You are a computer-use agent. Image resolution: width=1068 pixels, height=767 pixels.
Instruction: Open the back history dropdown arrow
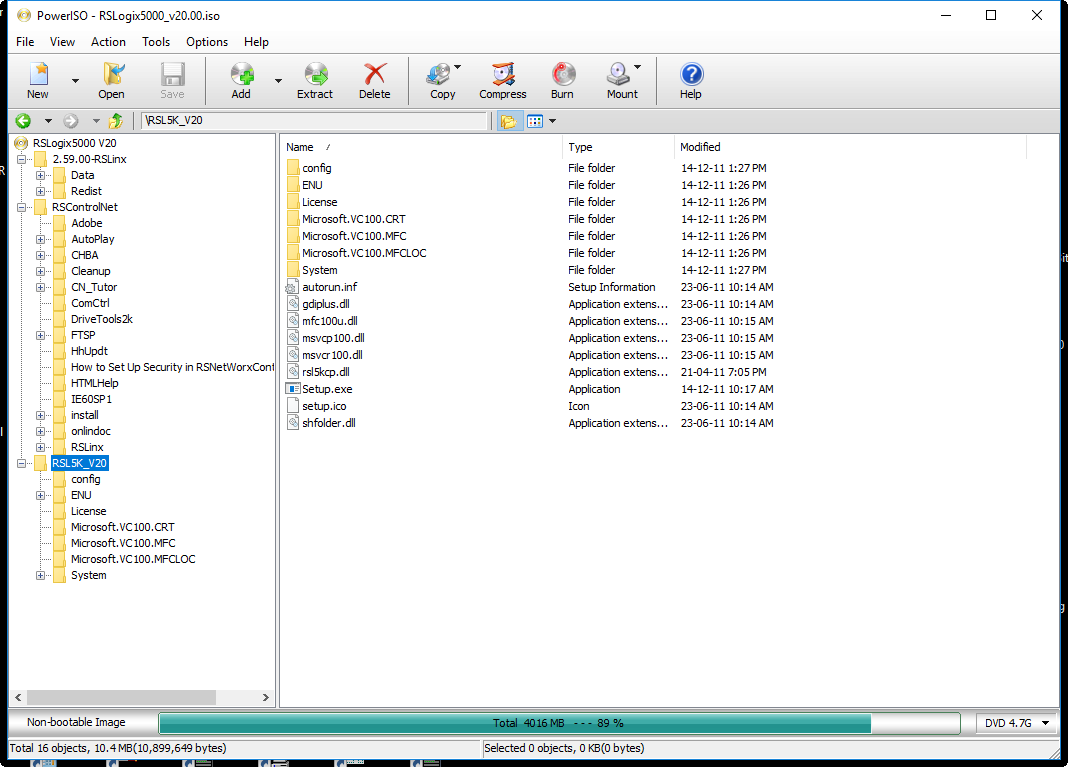click(48, 121)
